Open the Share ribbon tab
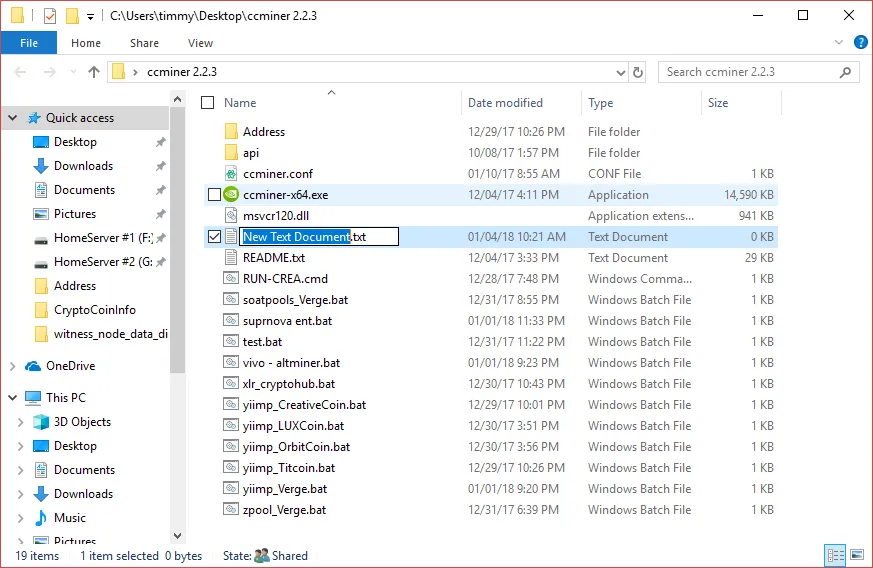Screen dimensions: 873x568 click(x=144, y=43)
